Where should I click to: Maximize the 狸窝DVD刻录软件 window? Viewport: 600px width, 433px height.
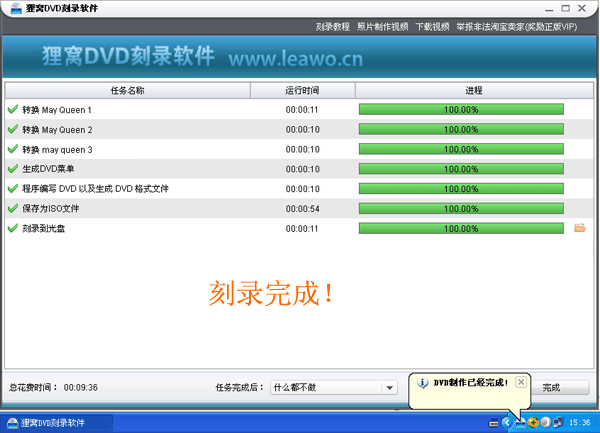tap(566, 8)
